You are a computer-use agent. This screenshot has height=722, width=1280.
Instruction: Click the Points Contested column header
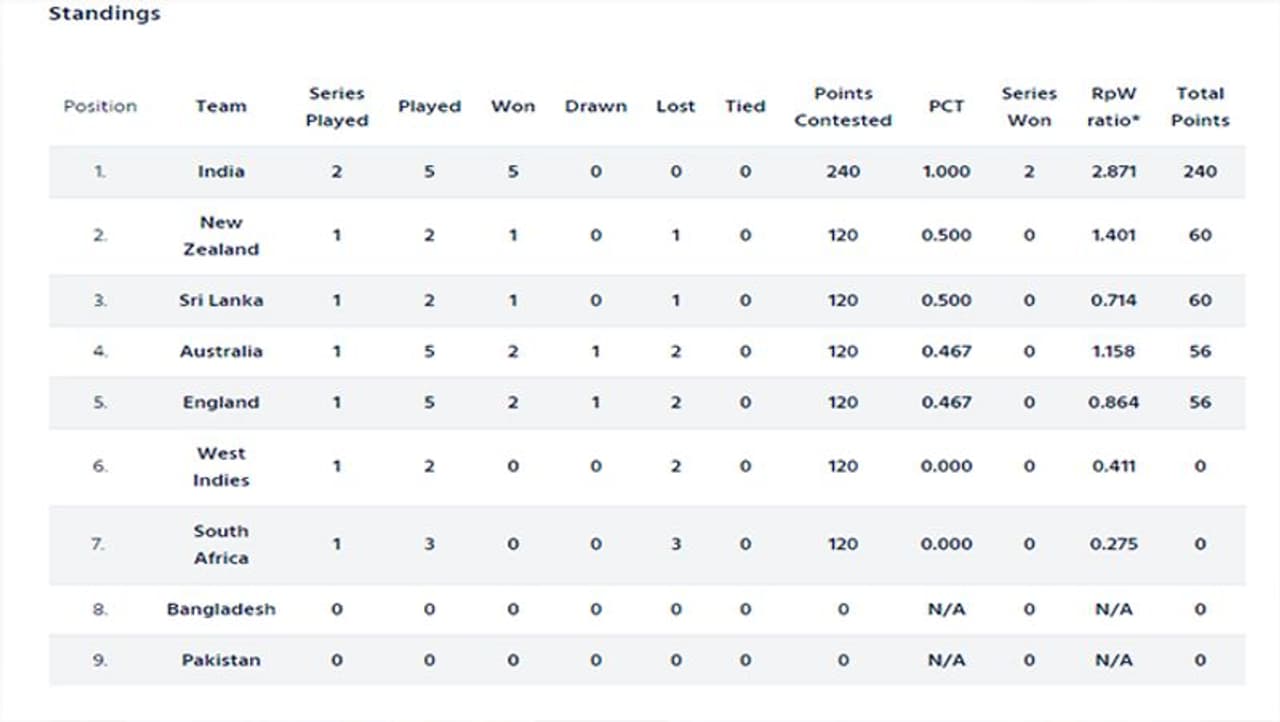(843, 107)
